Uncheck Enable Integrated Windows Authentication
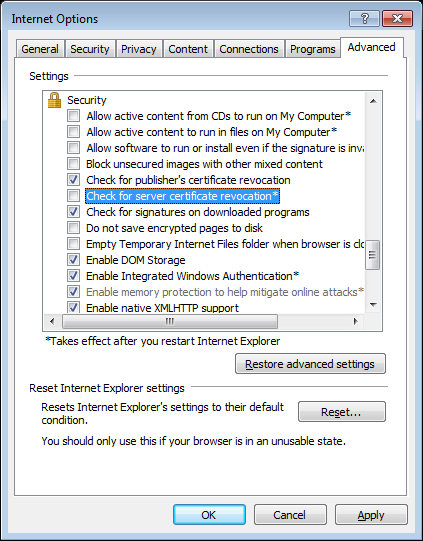 [x=73, y=276]
